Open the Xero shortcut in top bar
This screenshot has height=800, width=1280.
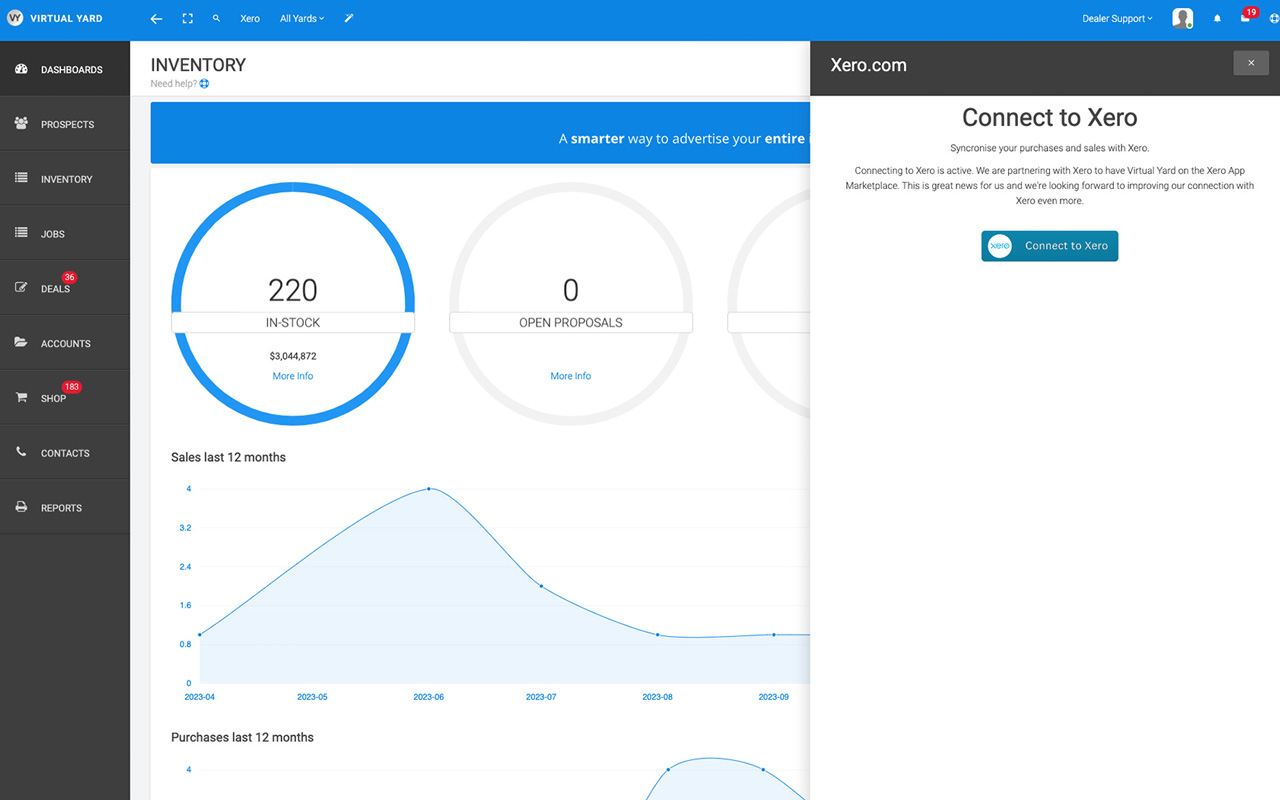[x=250, y=19]
